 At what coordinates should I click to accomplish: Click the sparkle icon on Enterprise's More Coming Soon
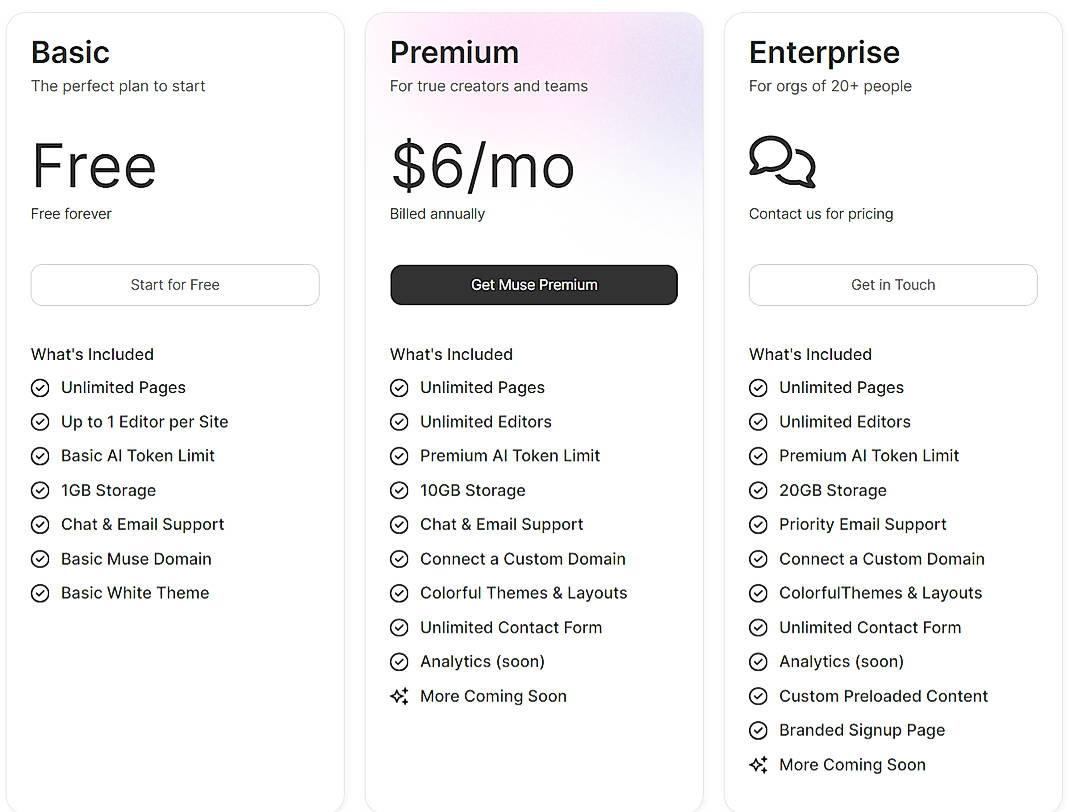(758, 764)
